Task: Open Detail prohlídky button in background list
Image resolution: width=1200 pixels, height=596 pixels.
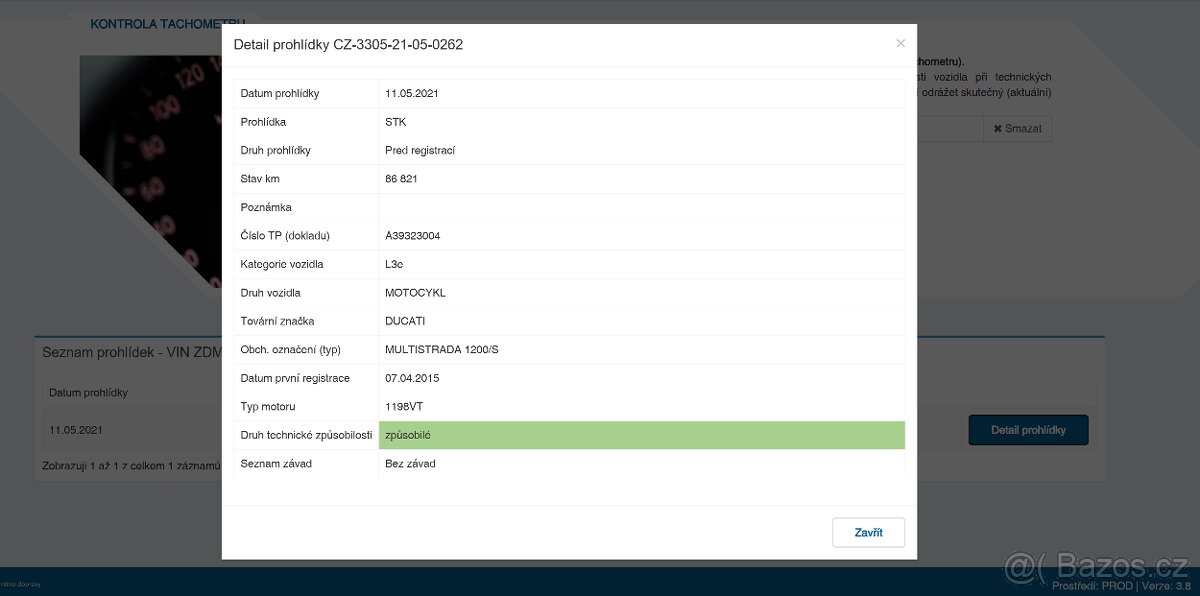Action: click(1028, 430)
